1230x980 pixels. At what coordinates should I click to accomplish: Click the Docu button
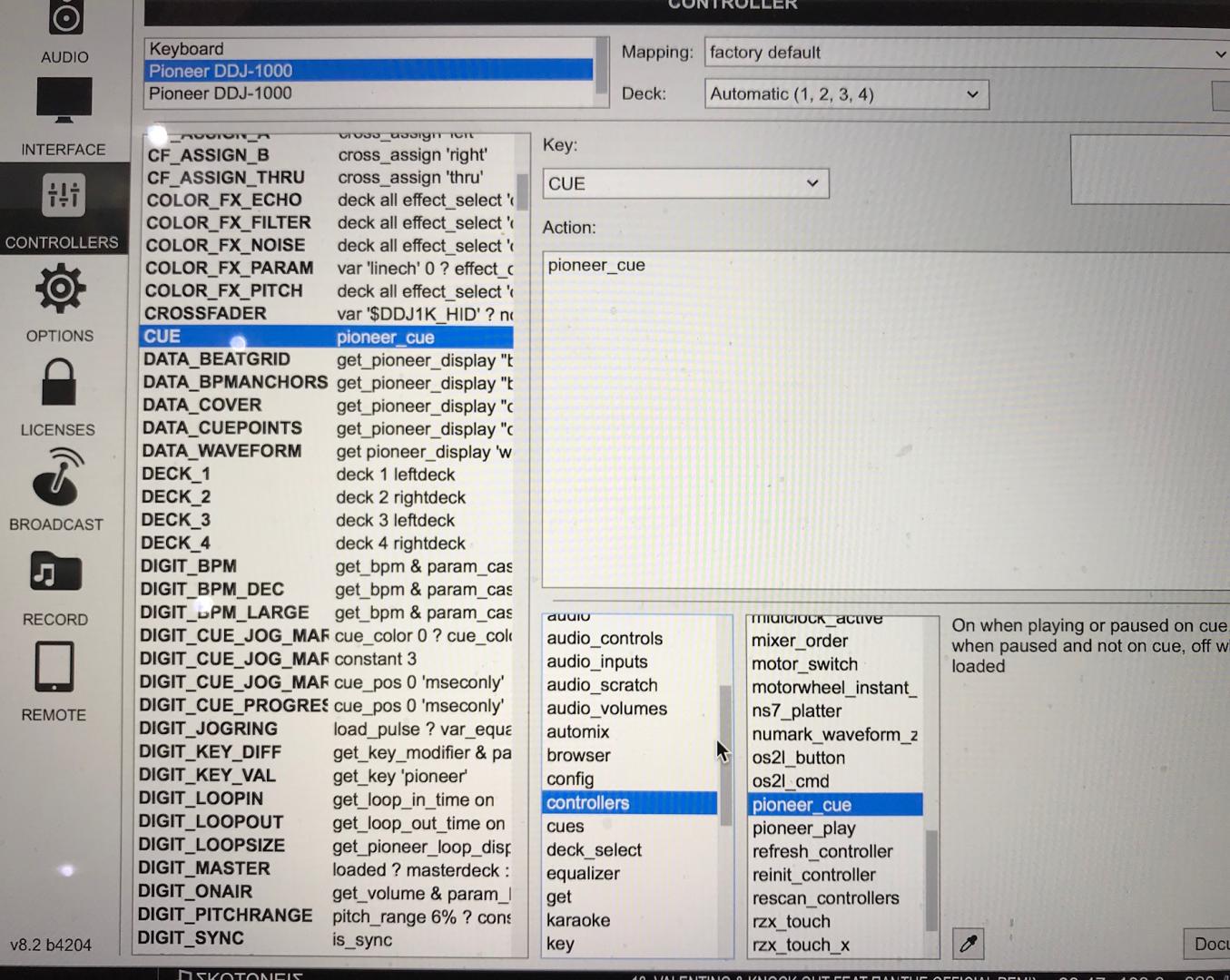[x=1208, y=944]
